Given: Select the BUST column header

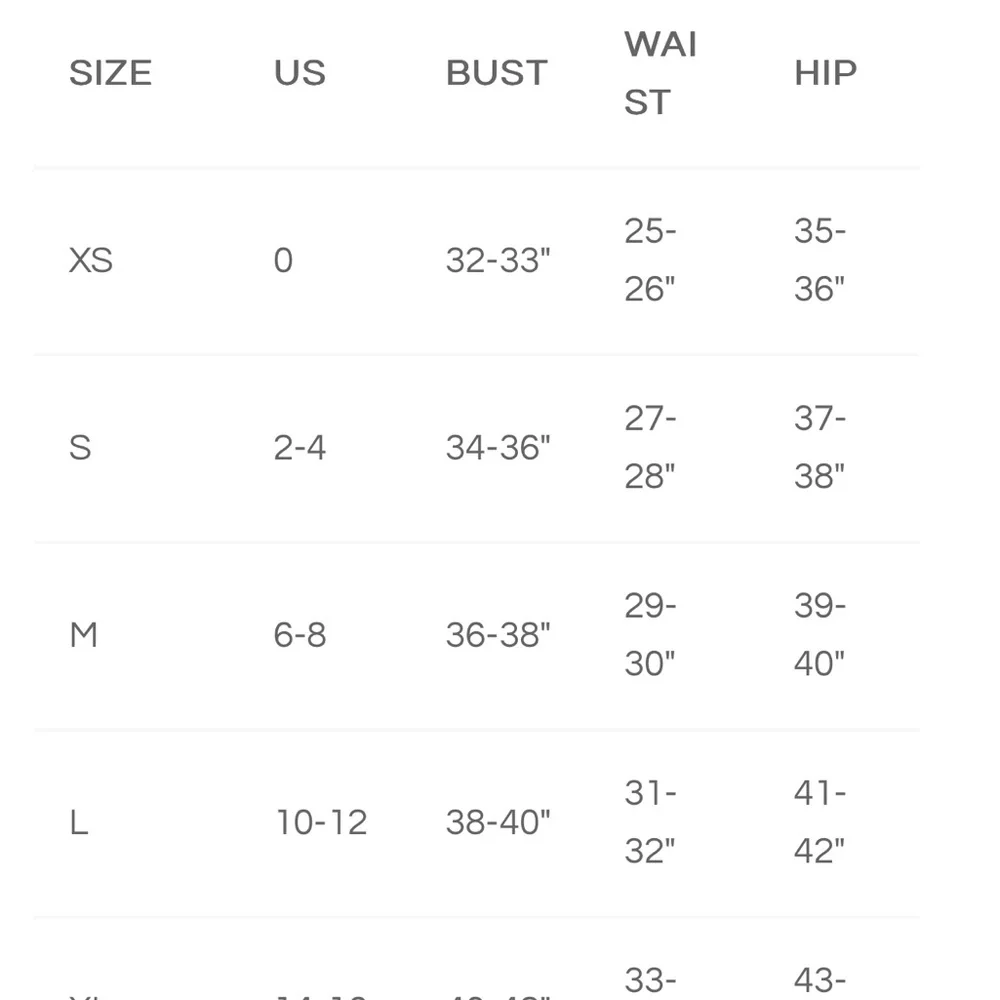Looking at the screenshot, I should point(497,73).
